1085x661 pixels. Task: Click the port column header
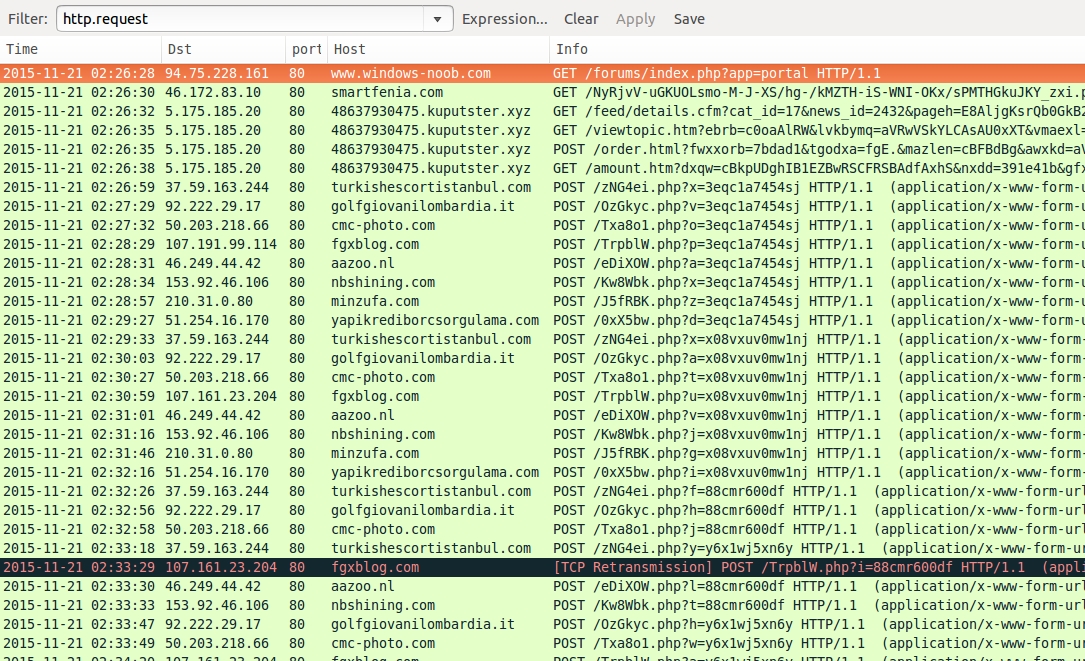point(306,49)
